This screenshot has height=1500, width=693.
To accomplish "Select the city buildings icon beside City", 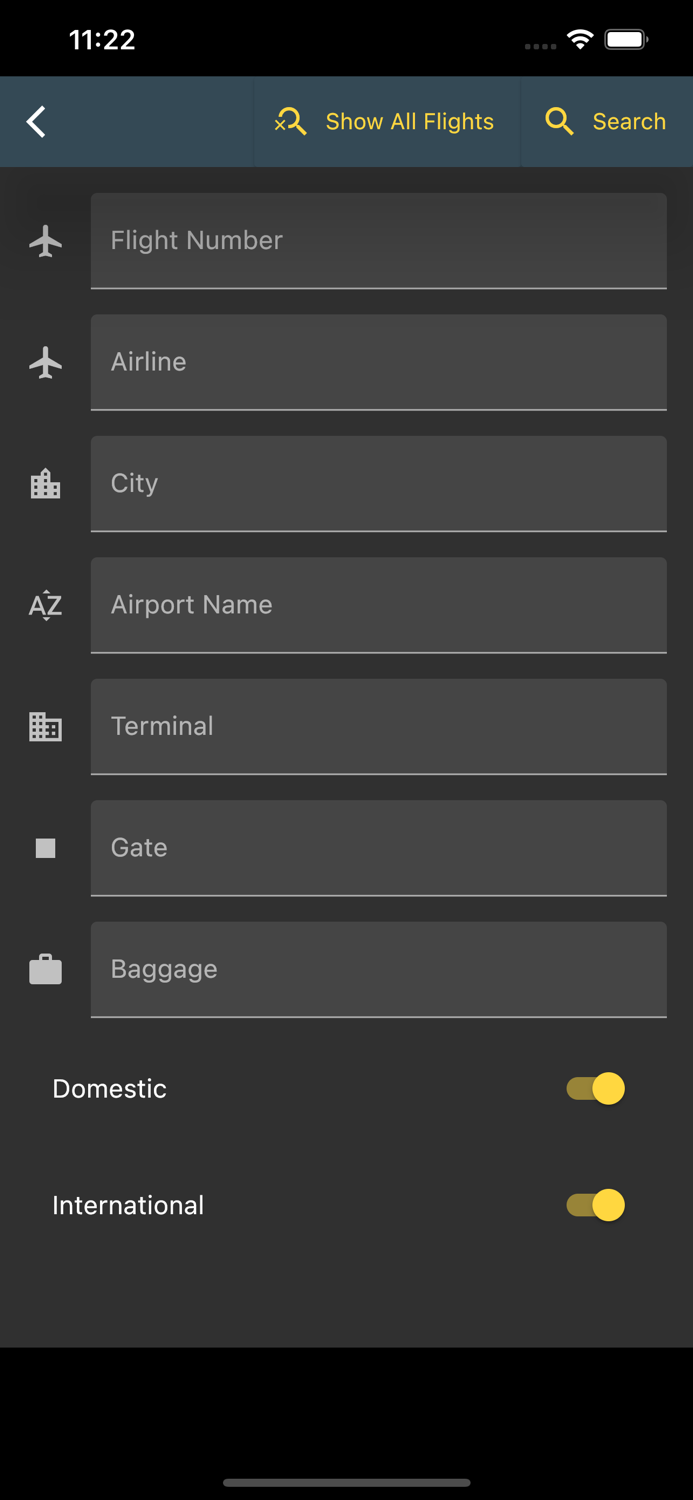I will 45,484.
